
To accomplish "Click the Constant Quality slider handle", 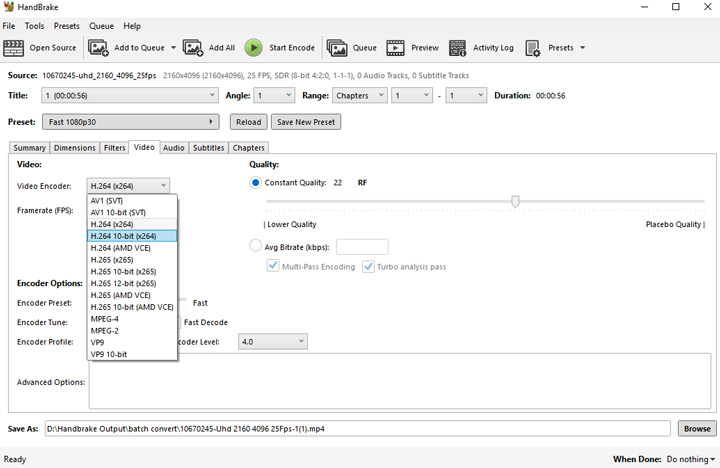I will (515, 201).
